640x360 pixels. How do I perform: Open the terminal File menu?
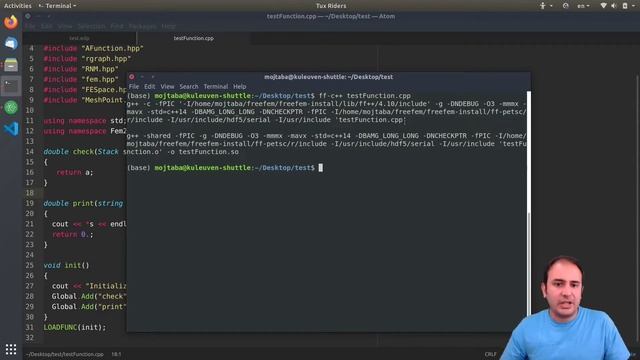point(134,87)
